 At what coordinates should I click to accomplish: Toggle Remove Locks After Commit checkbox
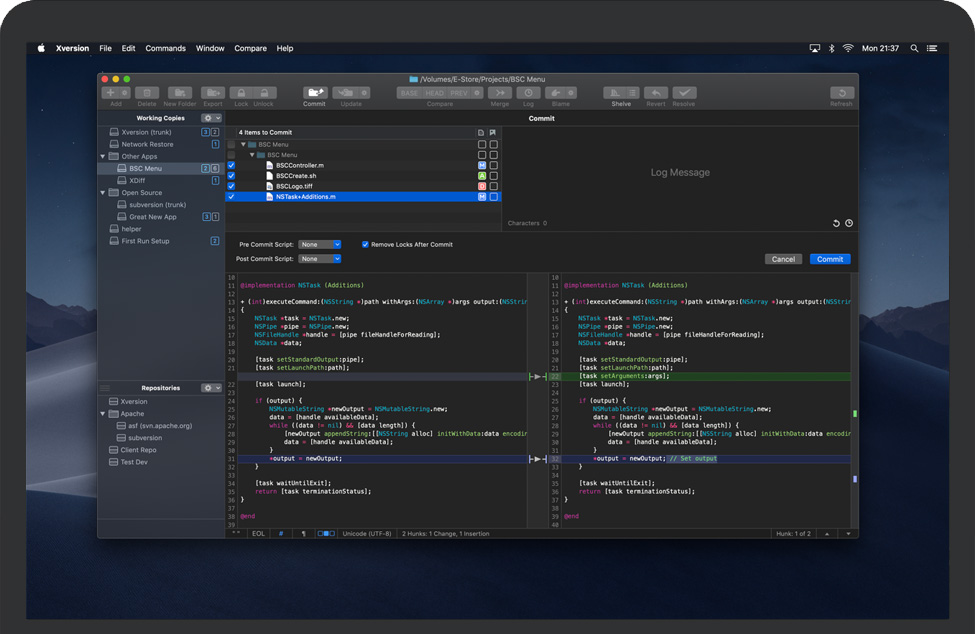365,244
